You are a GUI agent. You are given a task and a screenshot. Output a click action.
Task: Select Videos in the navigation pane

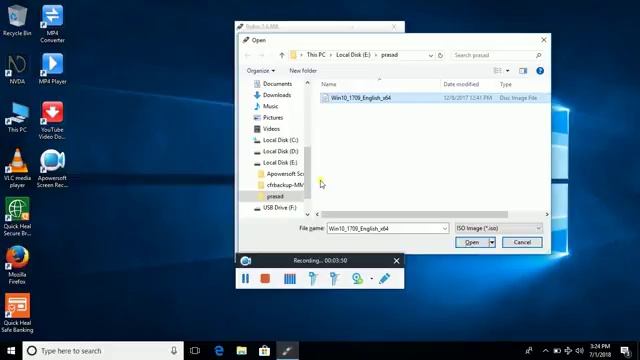[271, 129]
